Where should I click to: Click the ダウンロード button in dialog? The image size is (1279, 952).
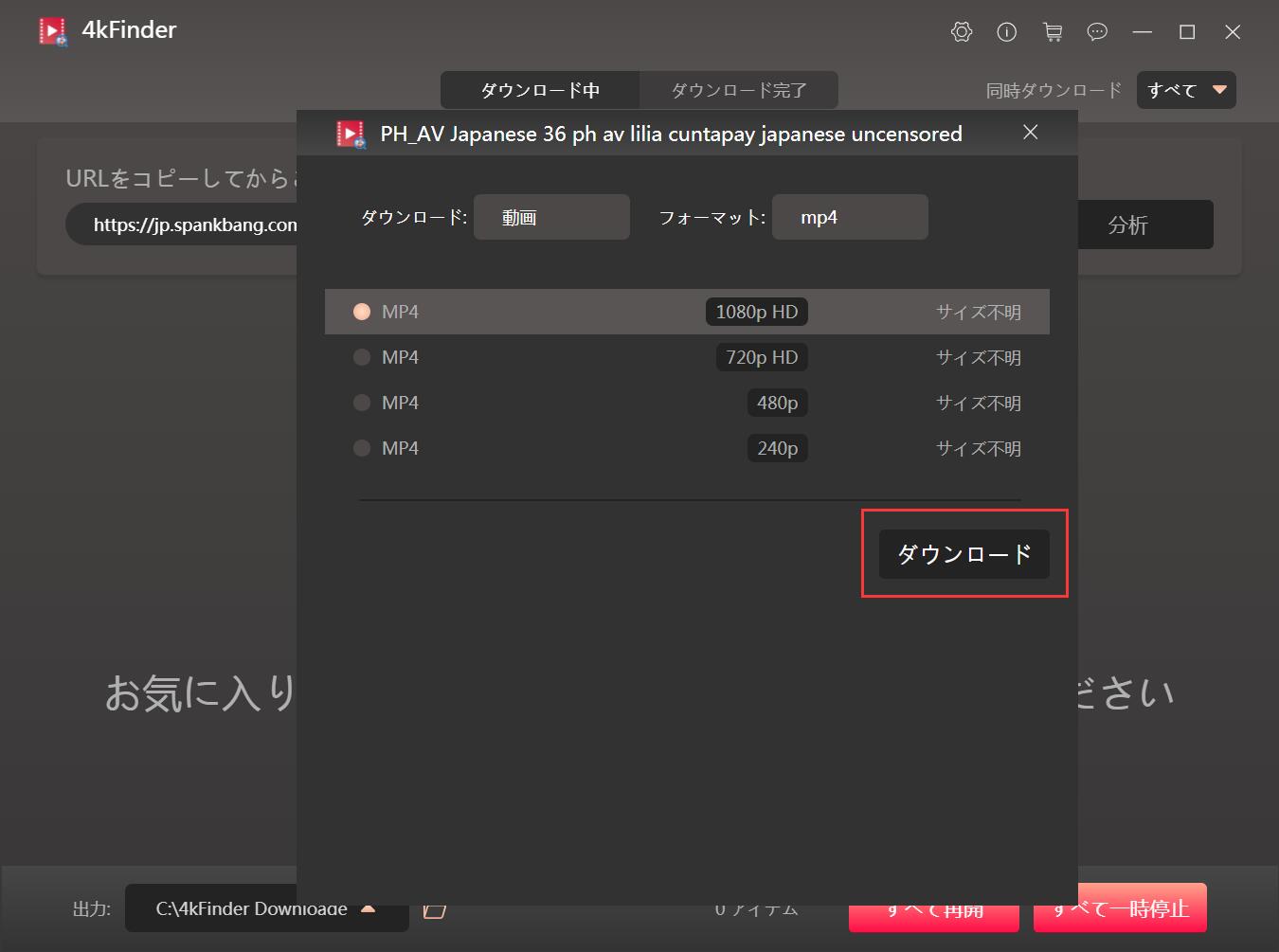tap(964, 554)
